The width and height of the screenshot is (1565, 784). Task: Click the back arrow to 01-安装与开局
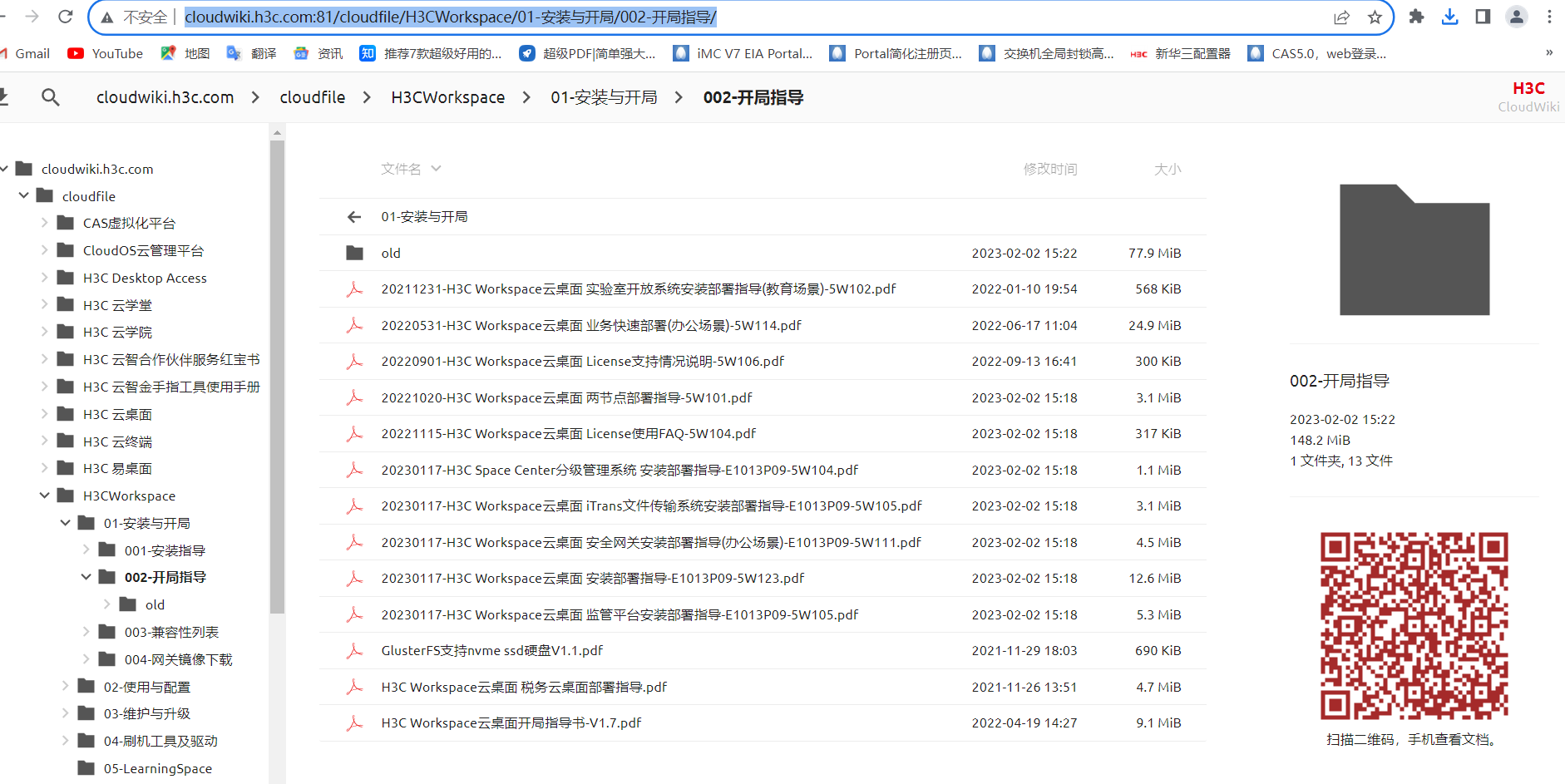click(354, 217)
